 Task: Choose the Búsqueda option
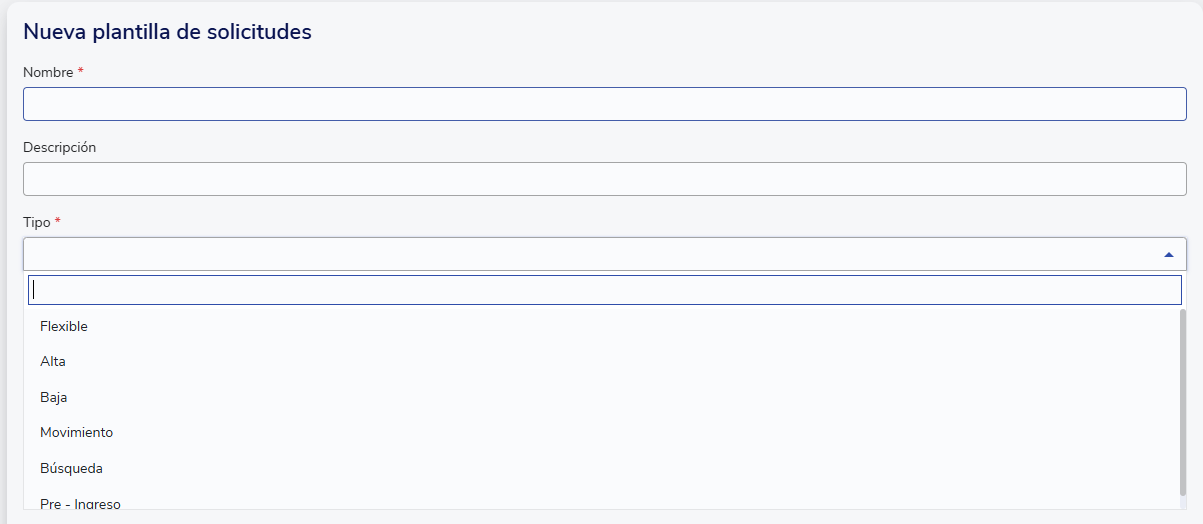point(72,468)
